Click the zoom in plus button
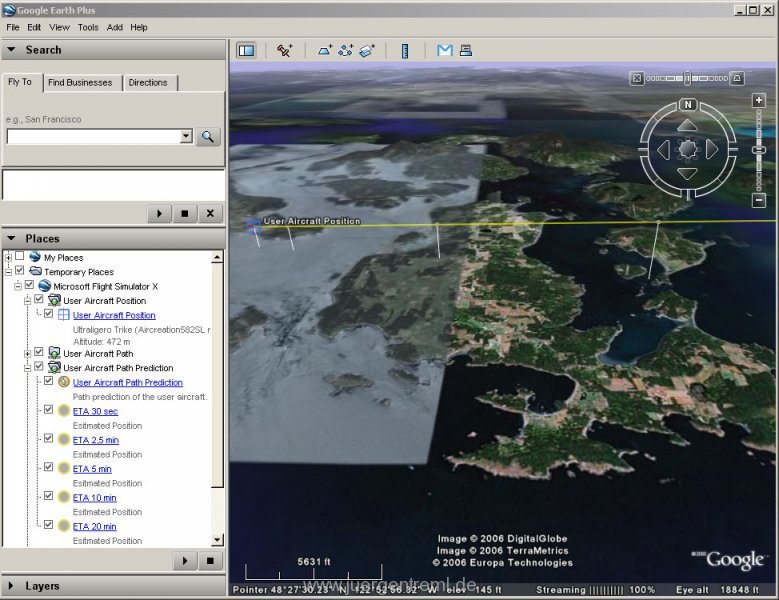779x600 pixels. (x=759, y=100)
